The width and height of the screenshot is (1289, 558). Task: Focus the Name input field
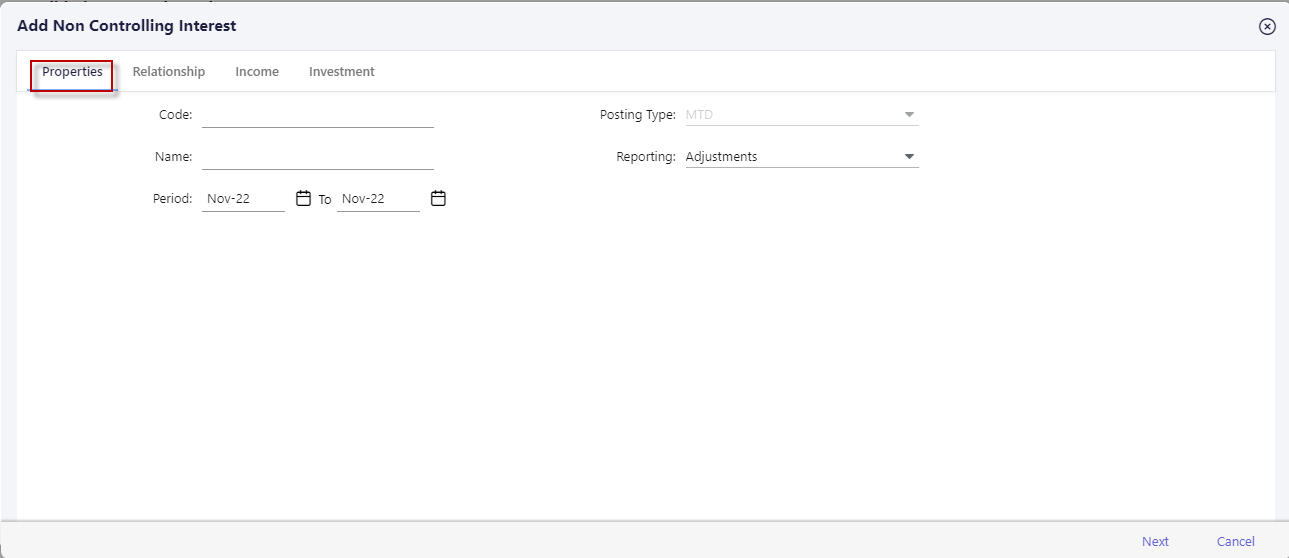coord(317,157)
